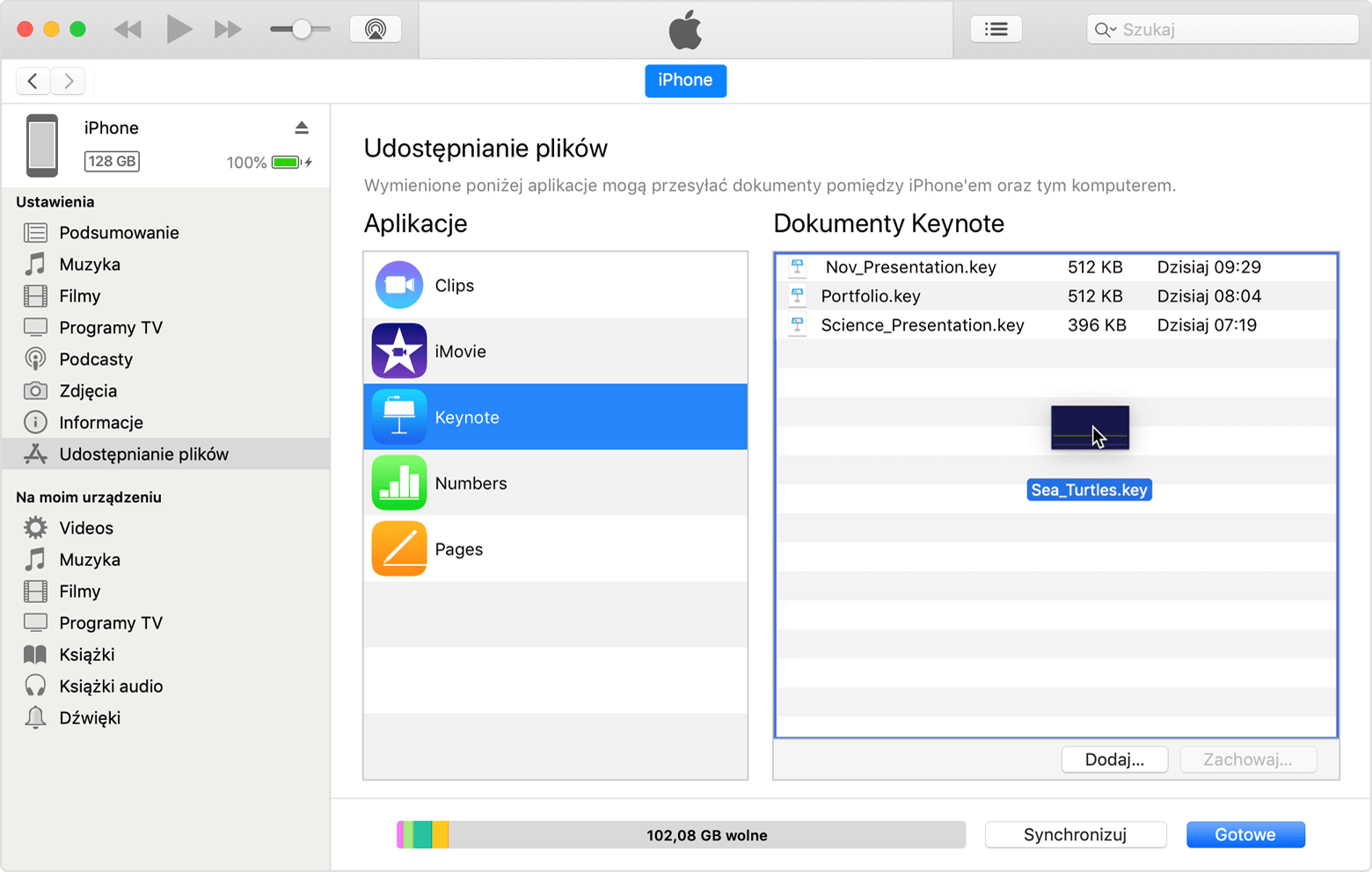This screenshot has height=872, width=1372.
Task: Open Filmy under Na moim urządzeniu
Action: pos(165,592)
